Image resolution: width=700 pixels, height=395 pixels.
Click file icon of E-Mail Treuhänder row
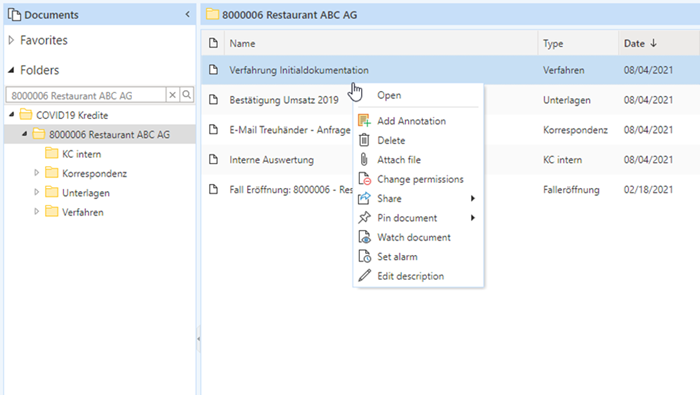(x=213, y=130)
